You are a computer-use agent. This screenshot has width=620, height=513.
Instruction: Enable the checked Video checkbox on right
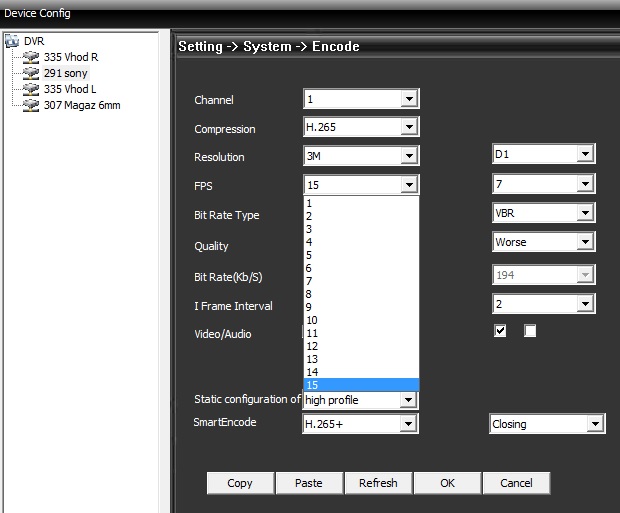pos(500,331)
